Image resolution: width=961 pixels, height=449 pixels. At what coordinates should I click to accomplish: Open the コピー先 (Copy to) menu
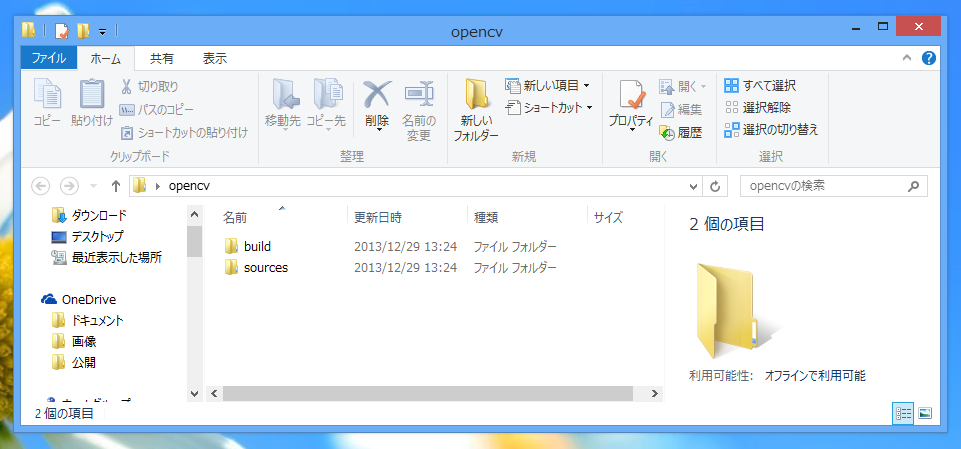point(326,104)
